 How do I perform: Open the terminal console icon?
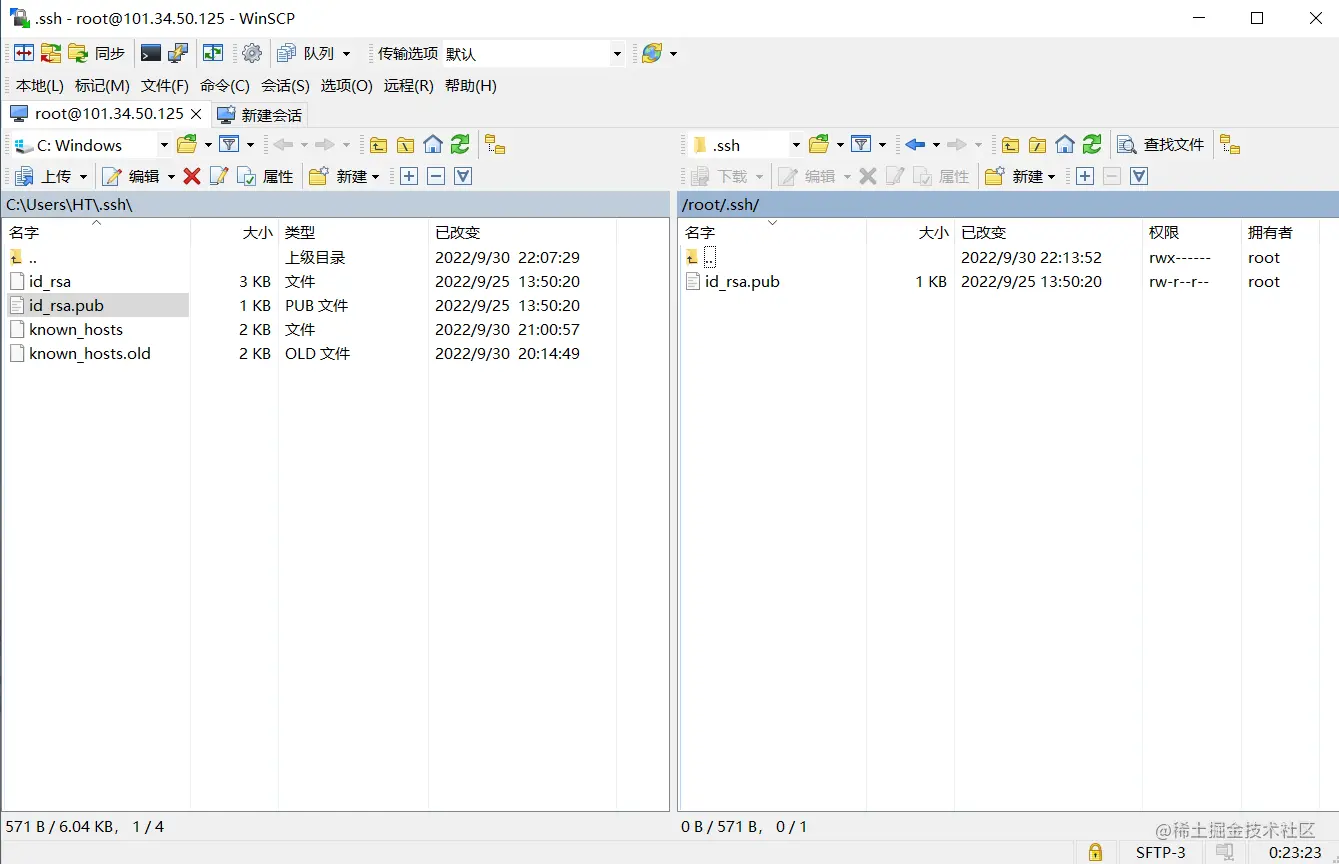[151, 53]
